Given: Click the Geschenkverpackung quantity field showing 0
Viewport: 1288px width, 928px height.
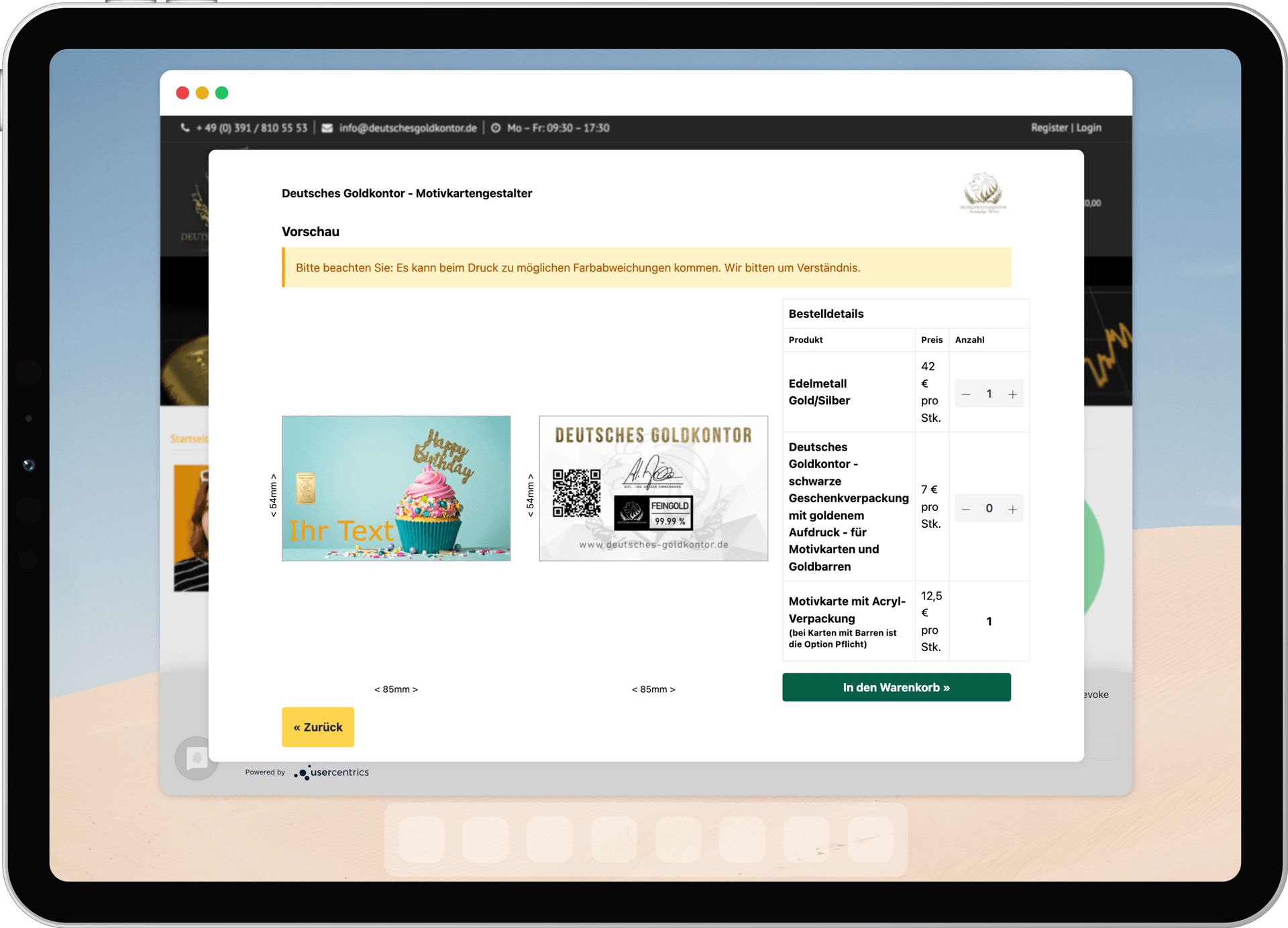Looking at the screenshot, I should click(x=989, y=509).
